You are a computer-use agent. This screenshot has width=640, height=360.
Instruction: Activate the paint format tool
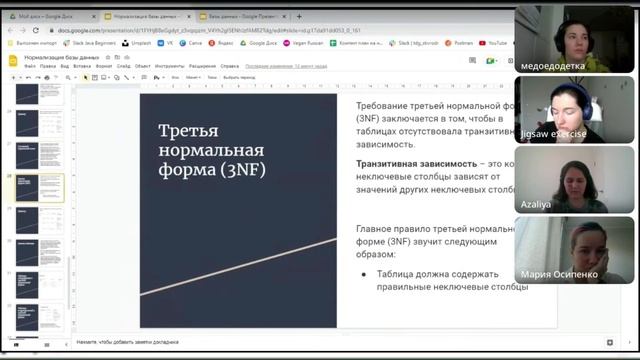tap(56, 77)
